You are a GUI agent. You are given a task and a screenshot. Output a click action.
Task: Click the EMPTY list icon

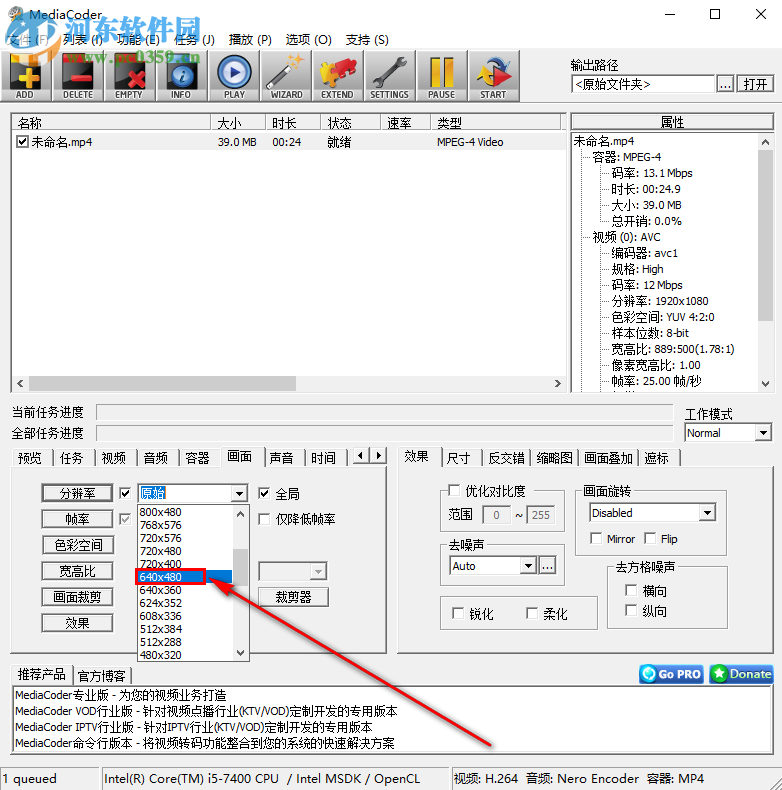(x=129, y=76)
